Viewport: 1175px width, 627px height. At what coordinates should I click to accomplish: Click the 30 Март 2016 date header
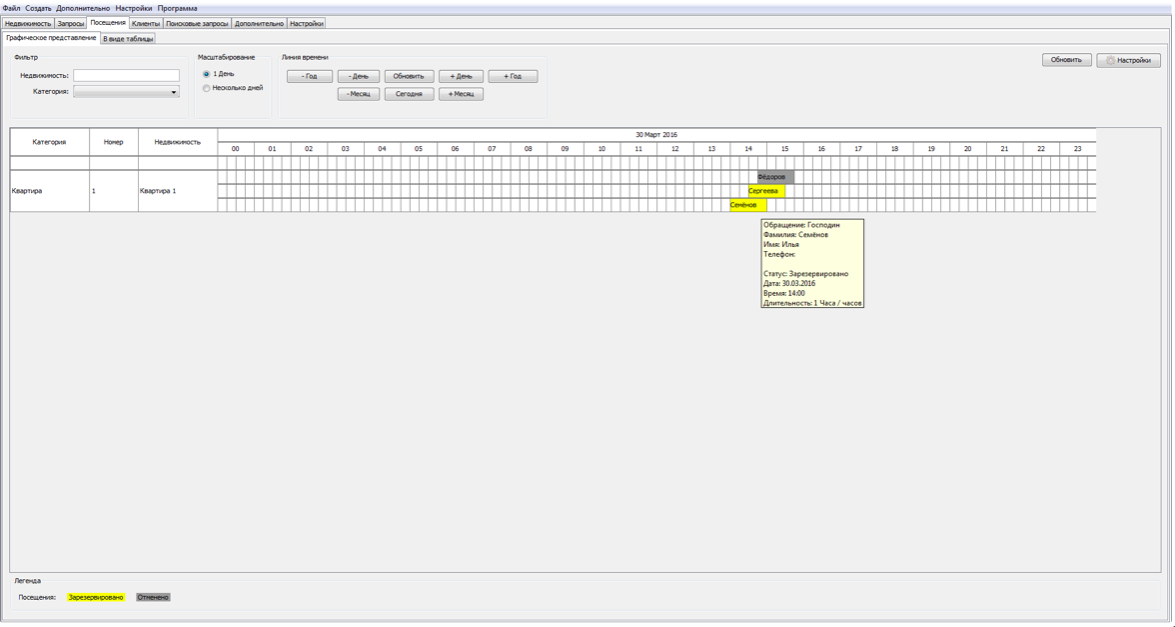click(x=656, y=135)
